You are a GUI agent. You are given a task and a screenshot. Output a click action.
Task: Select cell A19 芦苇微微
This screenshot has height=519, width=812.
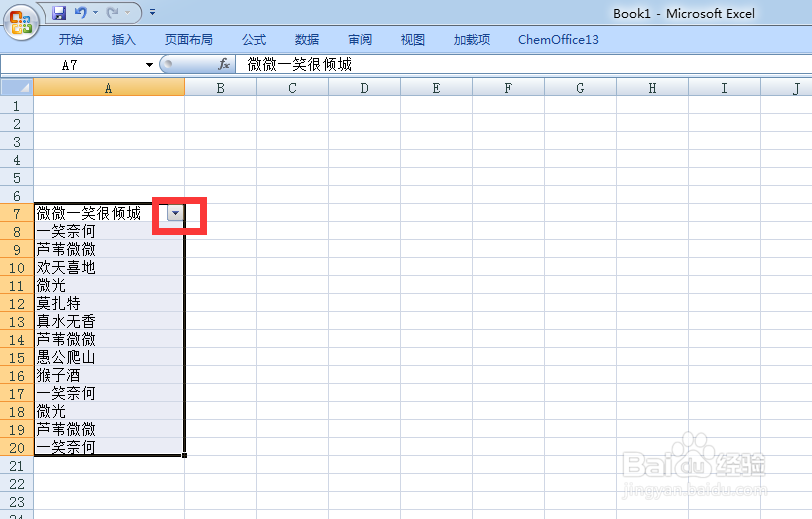click(x=109, y=429)
